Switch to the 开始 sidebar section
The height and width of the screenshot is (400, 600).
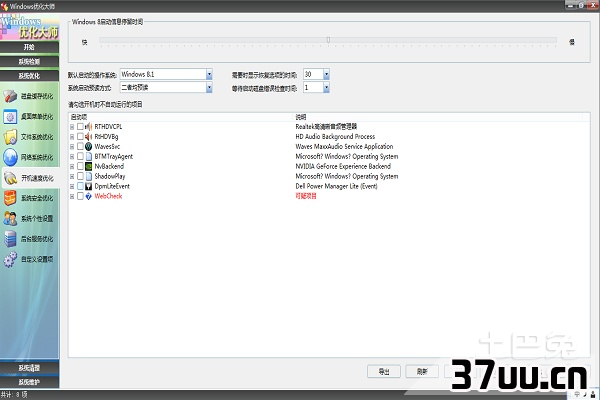[x=29, y=47]
